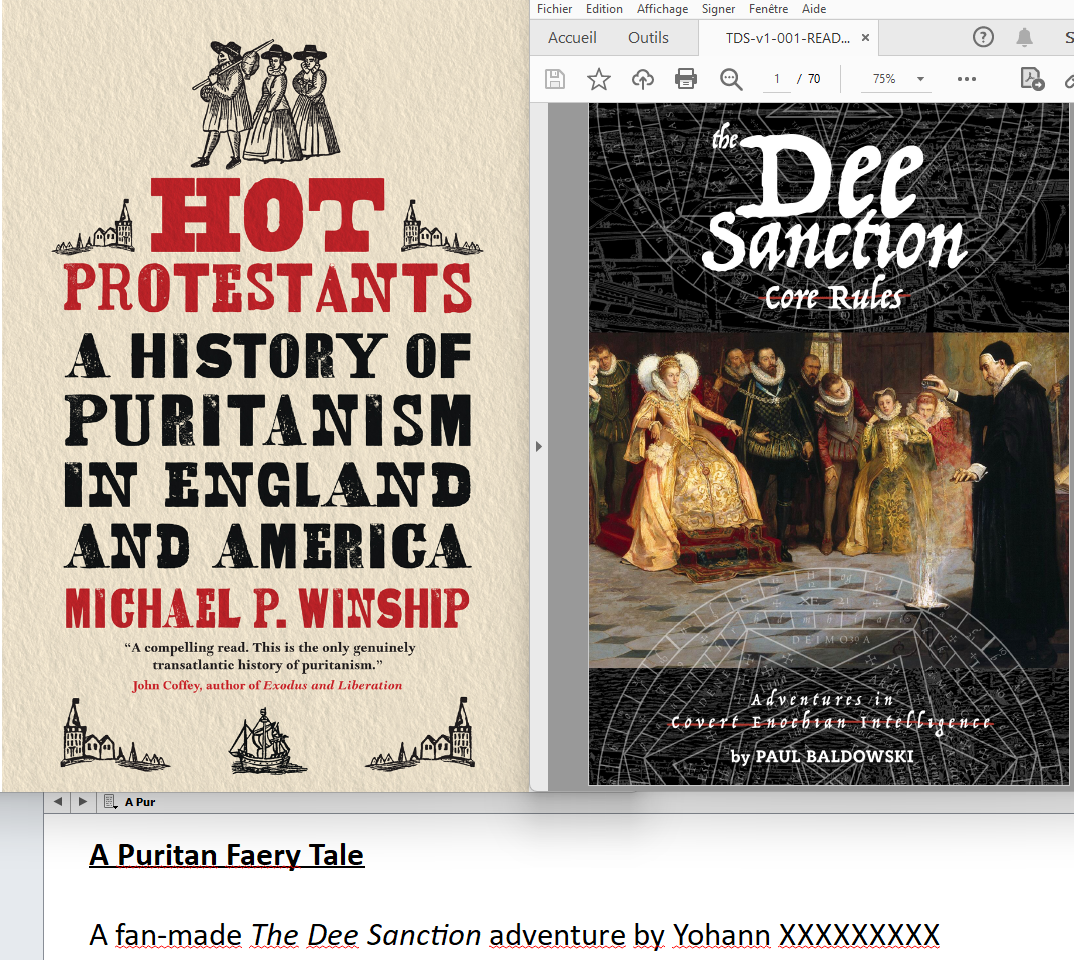Viewport: 1074px width, 960px height.
Task: Click the page number input field
Action: 776,79
